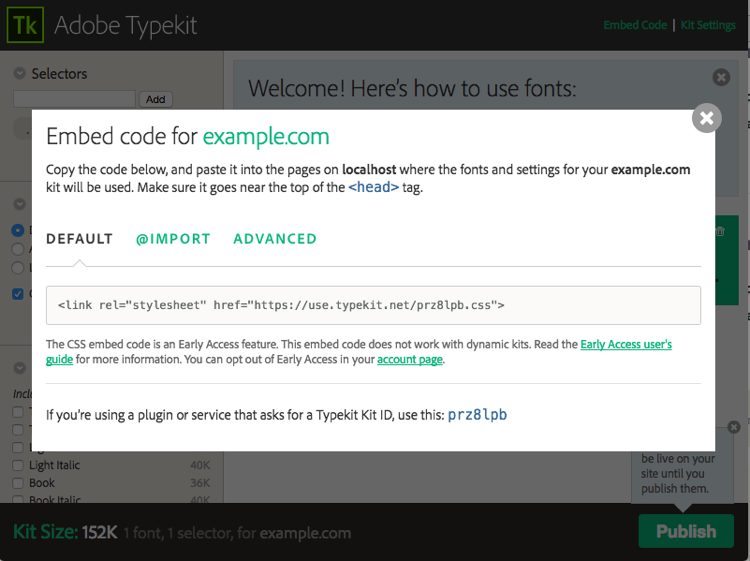Close the Embed code dialog

click(706, 118)
